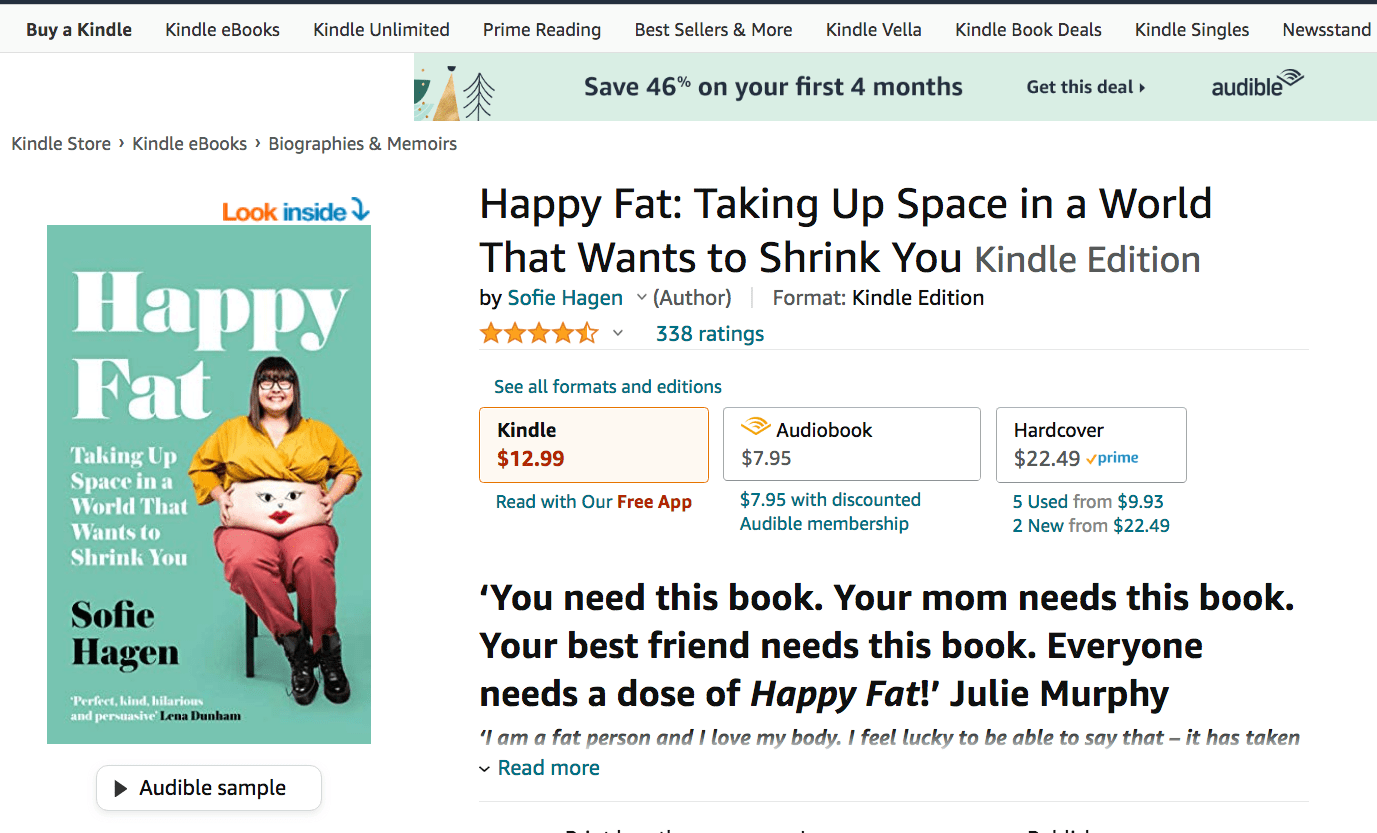Click the Audible logo in banner
1377x833 pixels.
coord(1257,85)
